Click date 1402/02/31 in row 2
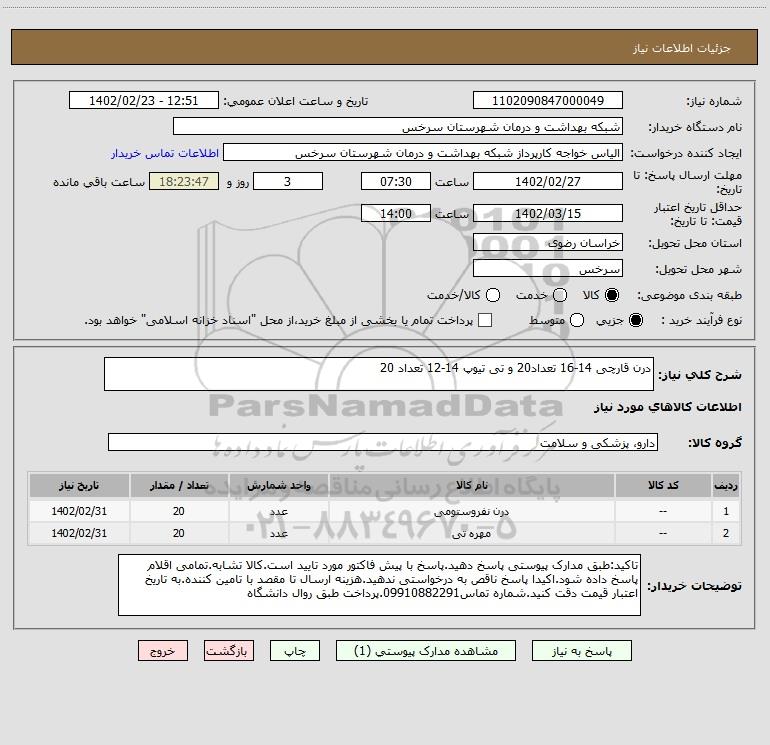 point(79,533)
